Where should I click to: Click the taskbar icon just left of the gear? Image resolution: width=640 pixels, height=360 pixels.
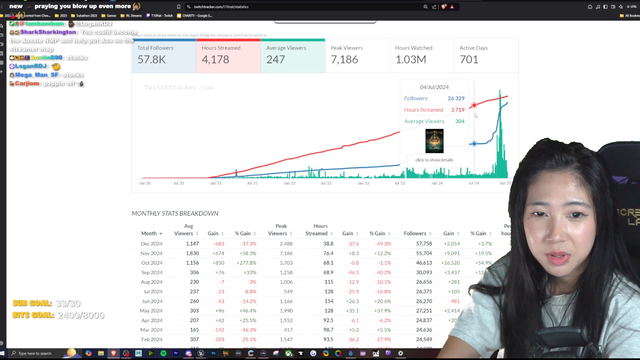coord(388,353)
